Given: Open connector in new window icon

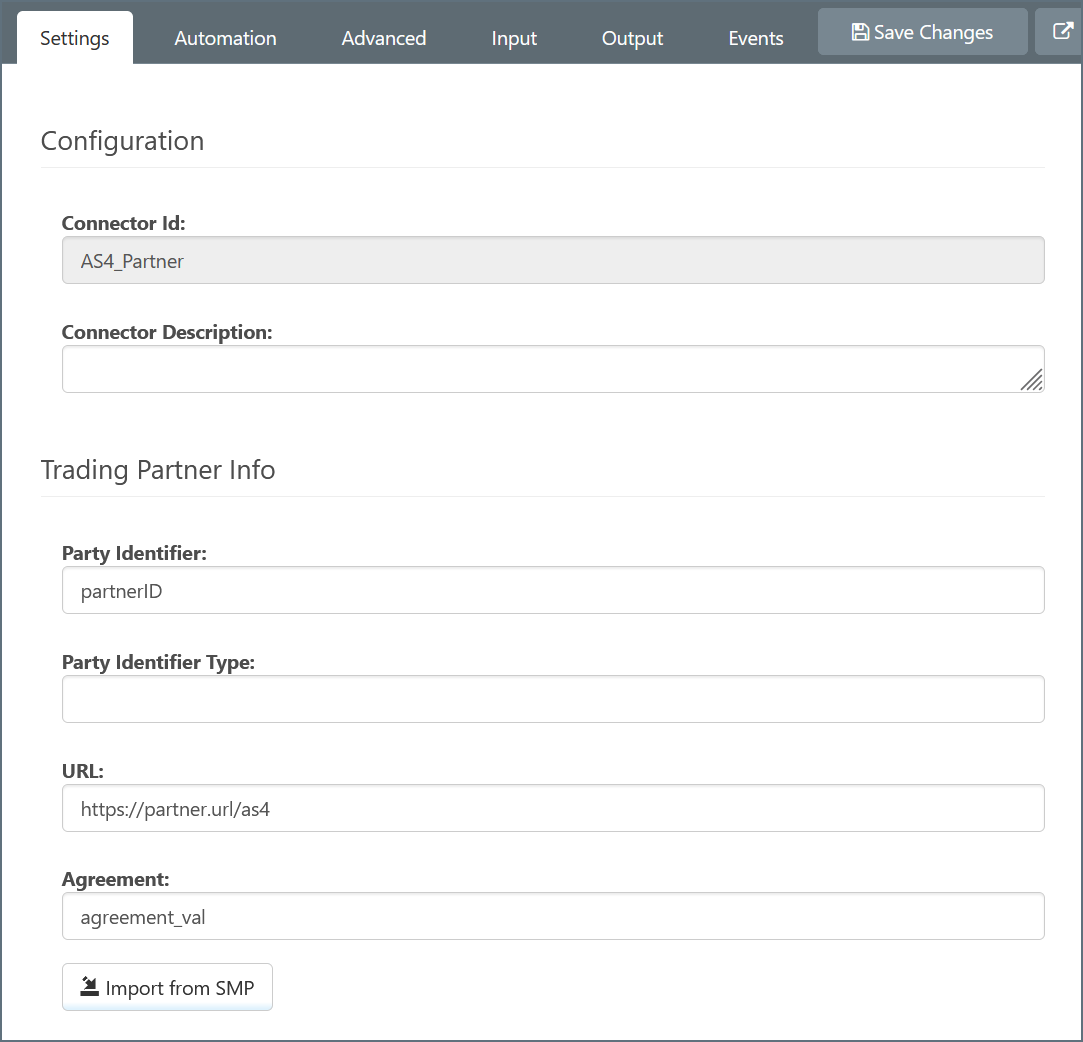Looking at the screenshot, I should (x=1062, y=32).
